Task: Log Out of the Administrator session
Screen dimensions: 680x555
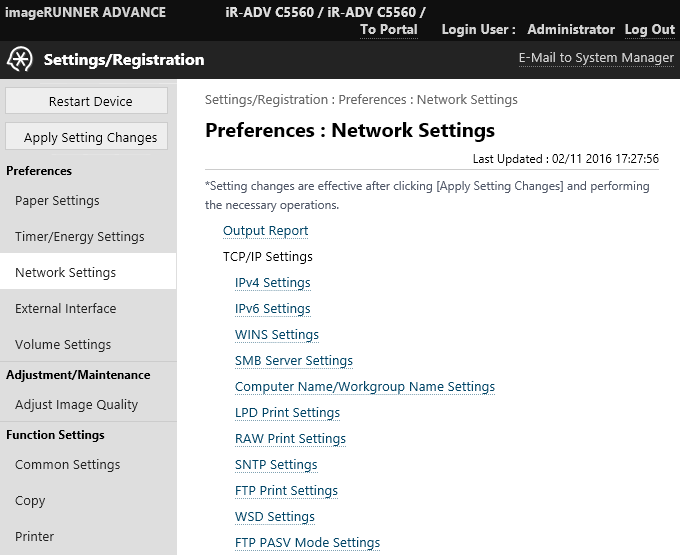Action: click(649, 30)
